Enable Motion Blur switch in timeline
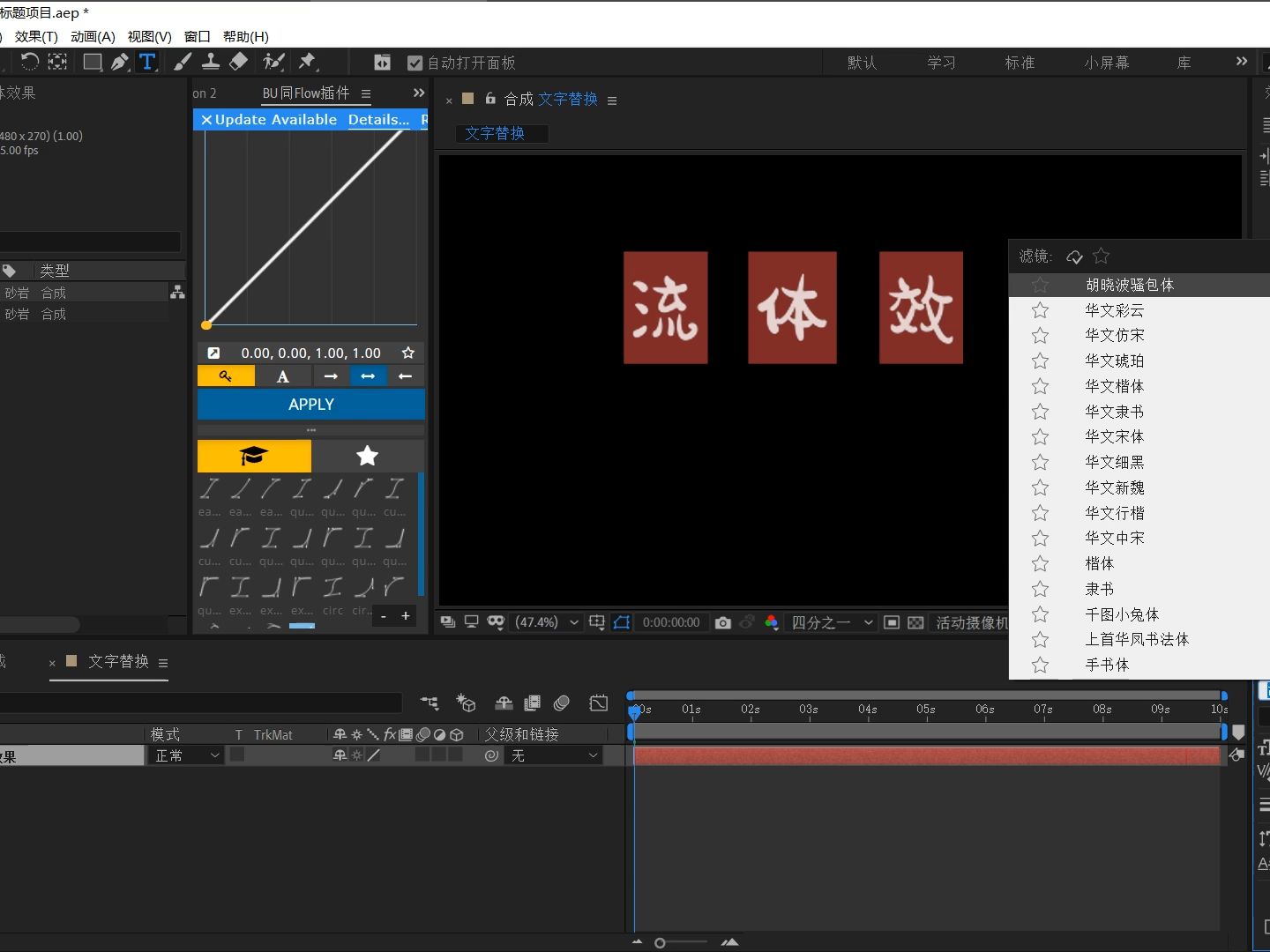 561,703
